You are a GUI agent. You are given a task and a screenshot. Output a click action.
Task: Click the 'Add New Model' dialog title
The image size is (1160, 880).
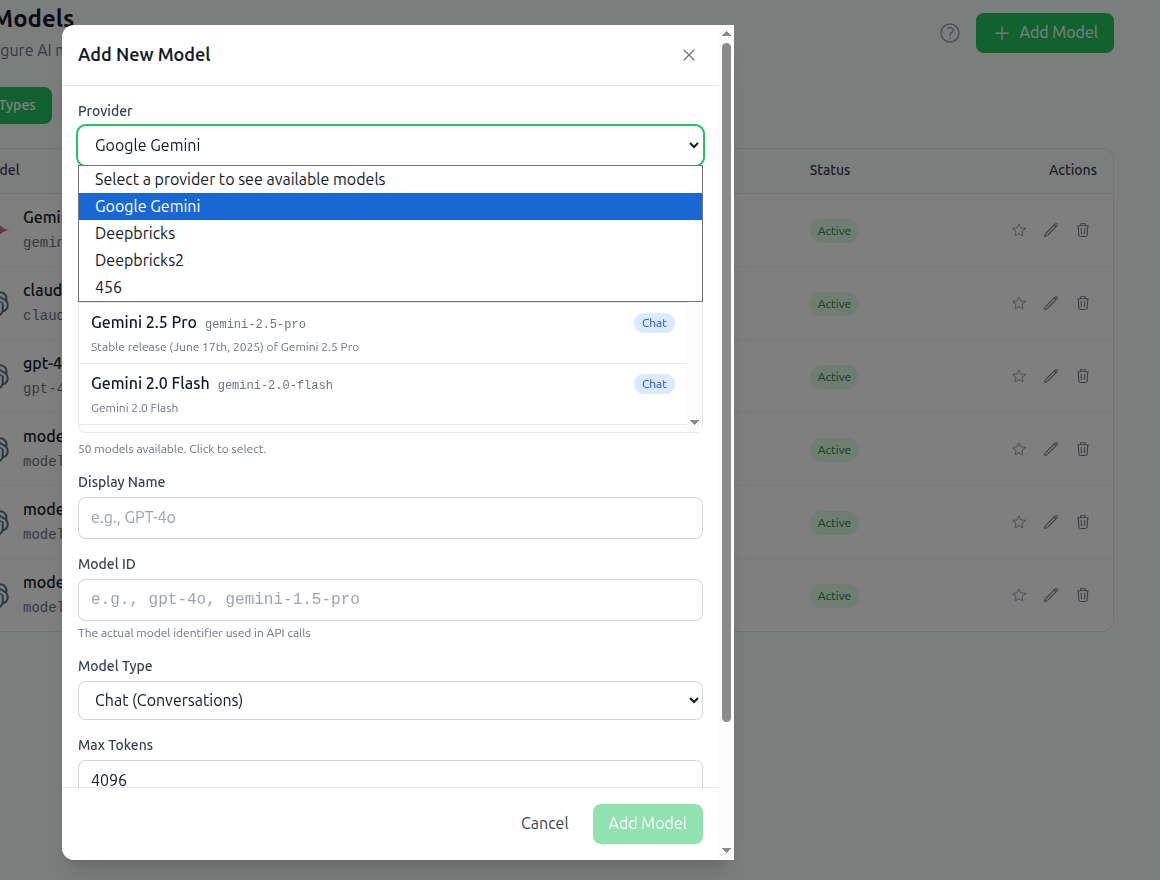[x=144, y=55]
